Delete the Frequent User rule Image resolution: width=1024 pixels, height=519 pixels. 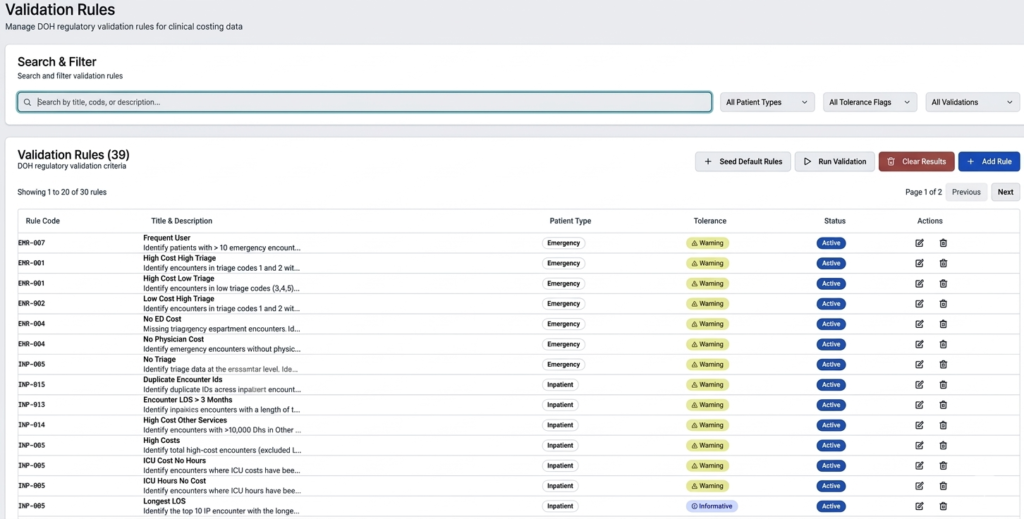(943, 243)
